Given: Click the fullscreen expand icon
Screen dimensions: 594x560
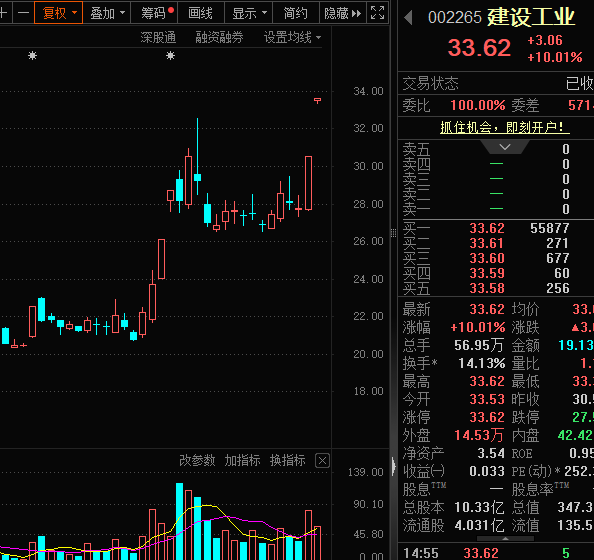Looking at the screenshot, I should 377,13.
